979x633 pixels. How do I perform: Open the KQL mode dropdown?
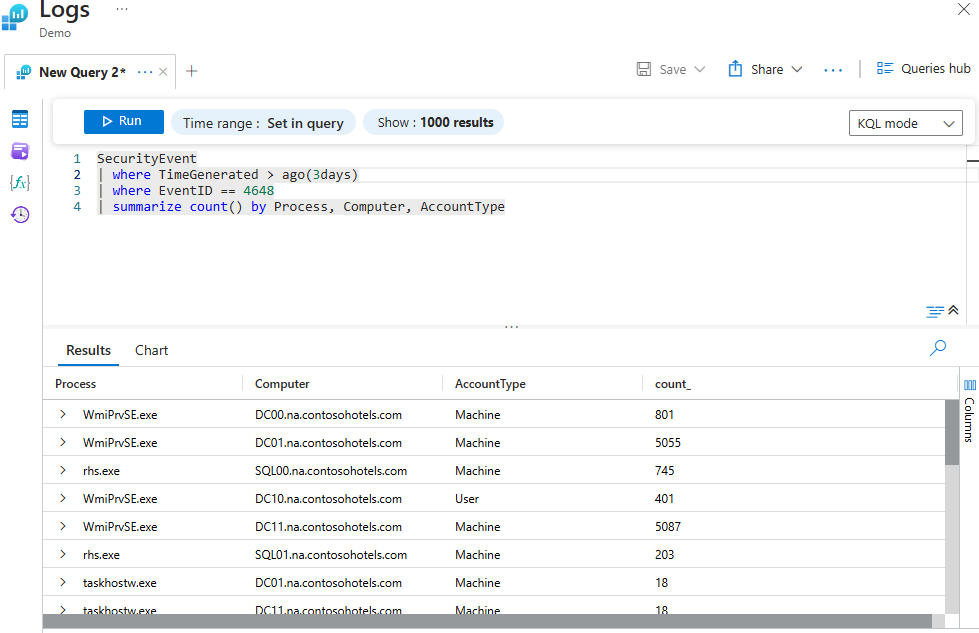coord(905,123)
